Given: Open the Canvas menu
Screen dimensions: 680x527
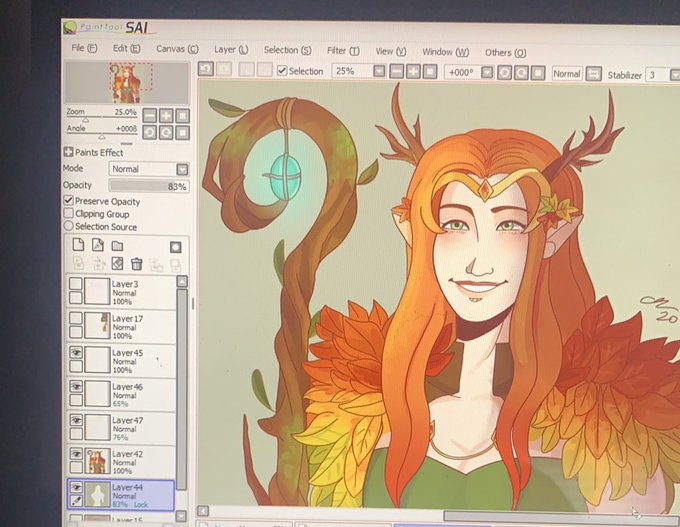Looking at the screenshot, I should pos(177,49).
